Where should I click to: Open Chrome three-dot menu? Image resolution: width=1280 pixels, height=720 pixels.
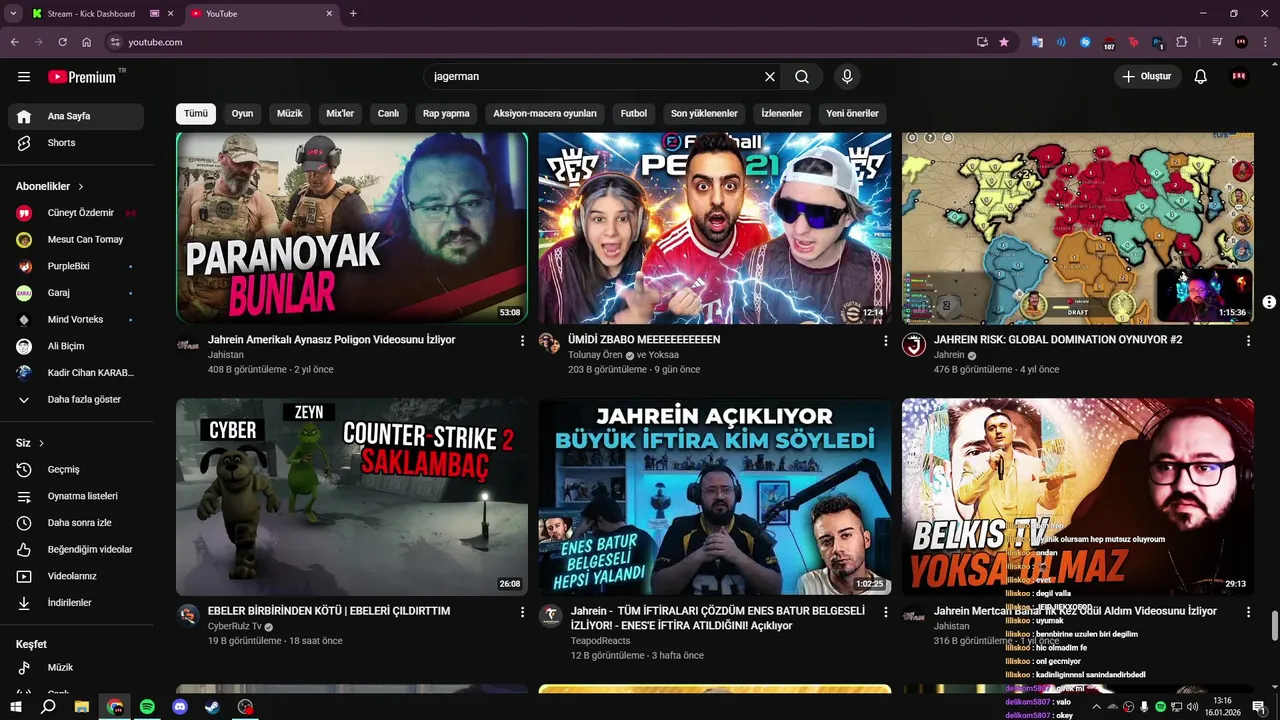tap(1265, 42)
